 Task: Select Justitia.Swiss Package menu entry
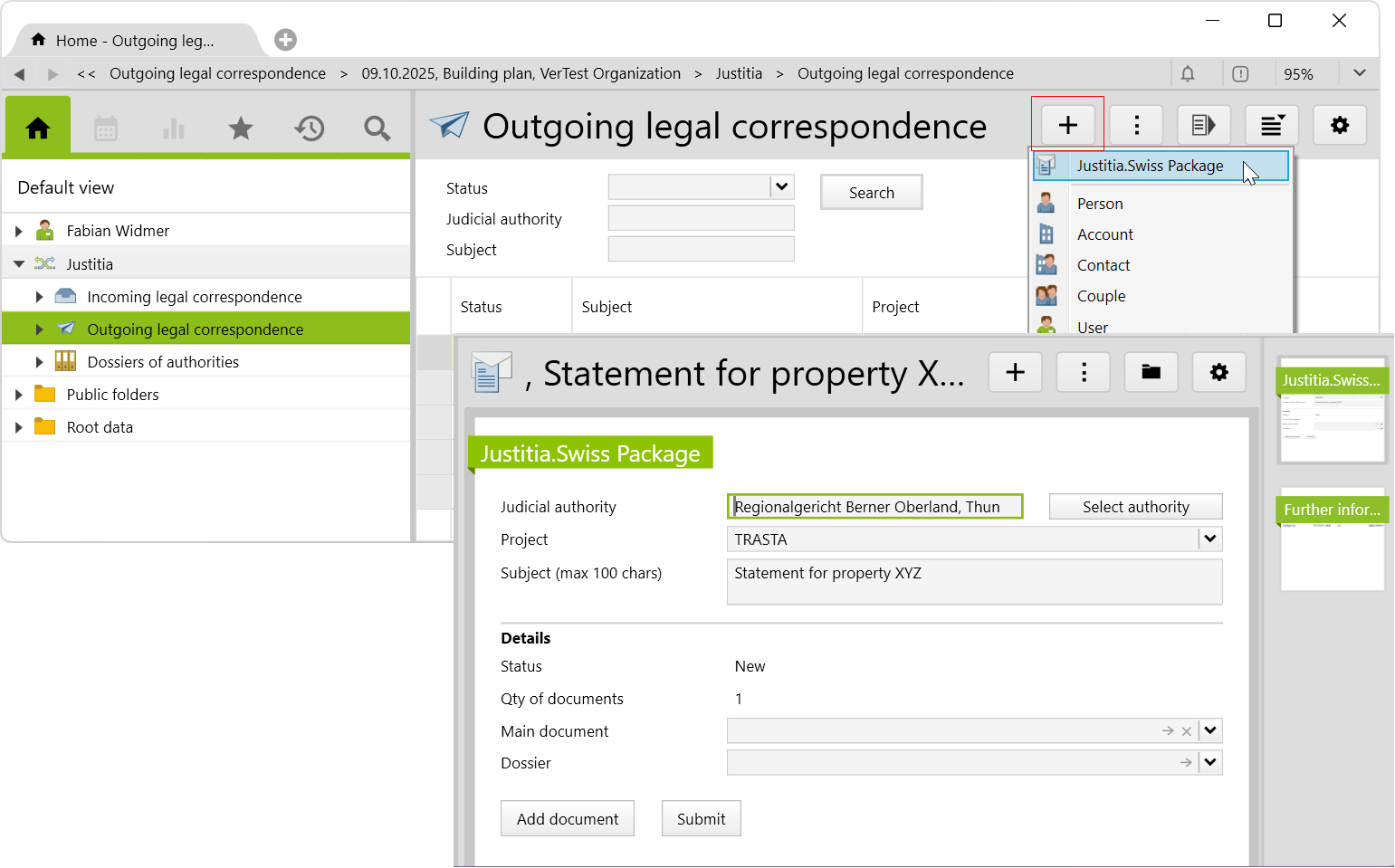click(x=1150, y=166)
